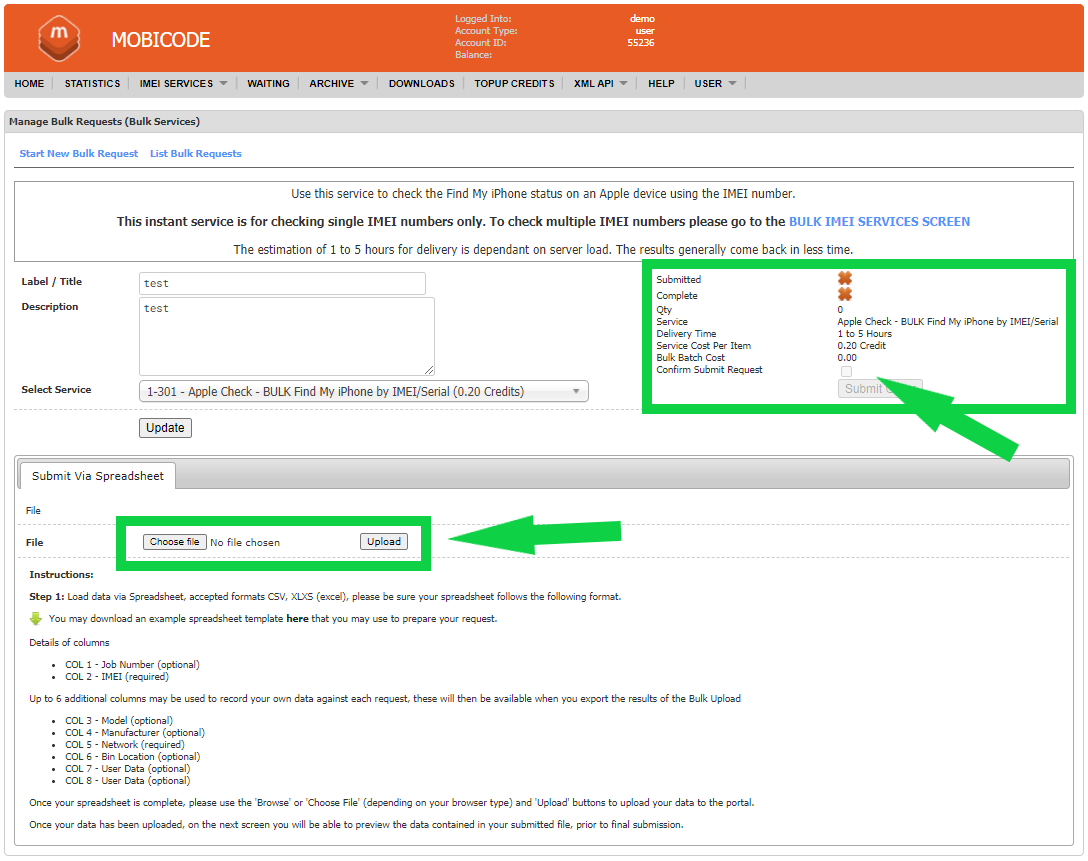1088x861 pixels.
Task: Click the '55236' account ID value
Action: (x=640, y=42)
